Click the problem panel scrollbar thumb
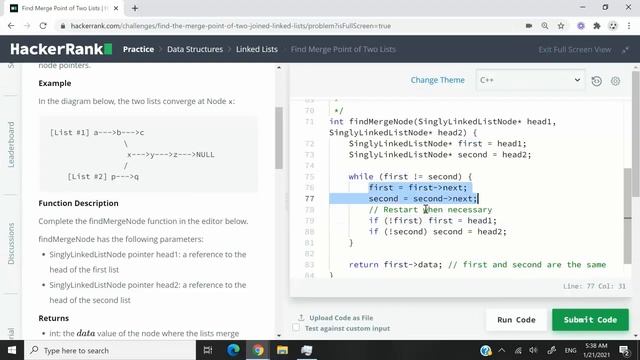The image size is (640, 360). pyautogui.click(x=279, y=138)
